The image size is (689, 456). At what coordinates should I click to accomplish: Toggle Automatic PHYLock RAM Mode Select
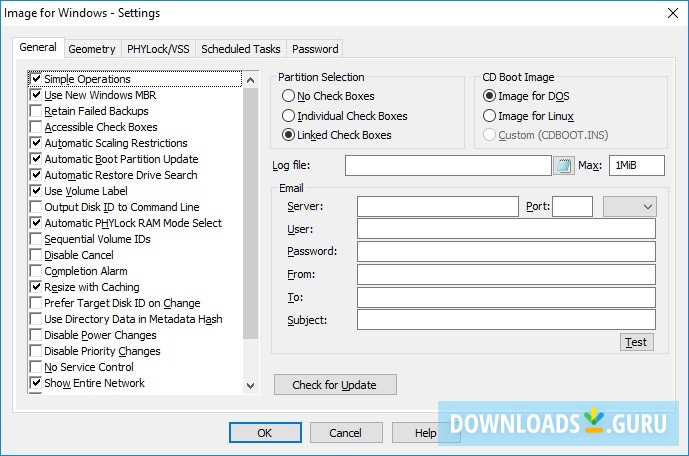36,223
